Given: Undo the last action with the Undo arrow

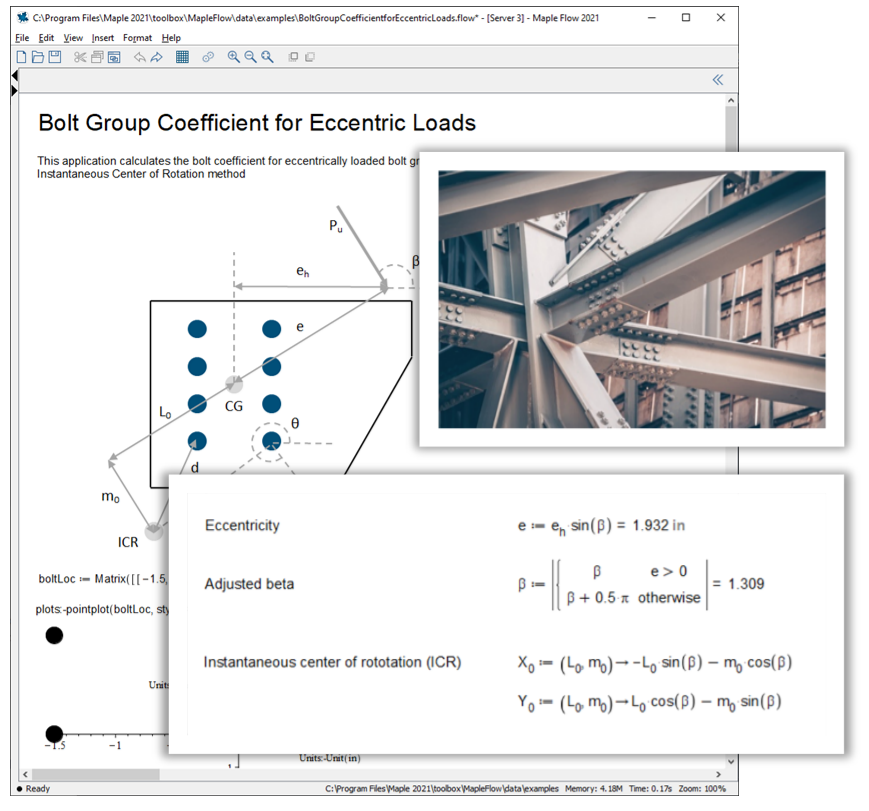Looking at the screenshot, I should click(x=139, y=57).
